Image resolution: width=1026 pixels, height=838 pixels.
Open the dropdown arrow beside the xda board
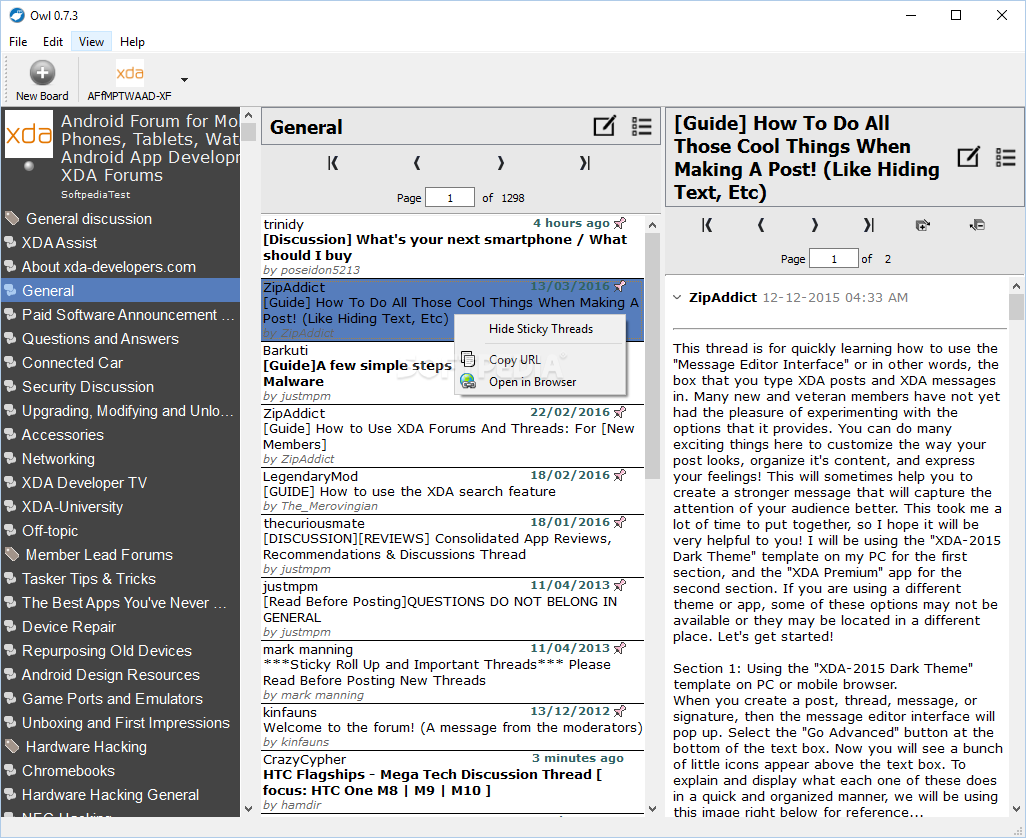point(185,80)
